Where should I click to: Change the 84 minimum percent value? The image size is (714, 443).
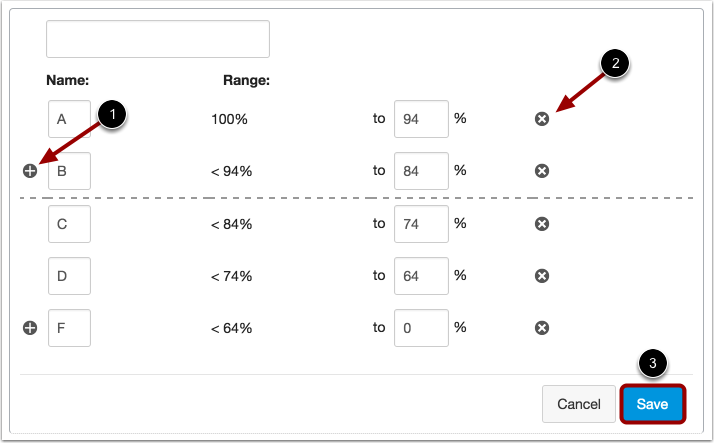(x=421, y=171)
